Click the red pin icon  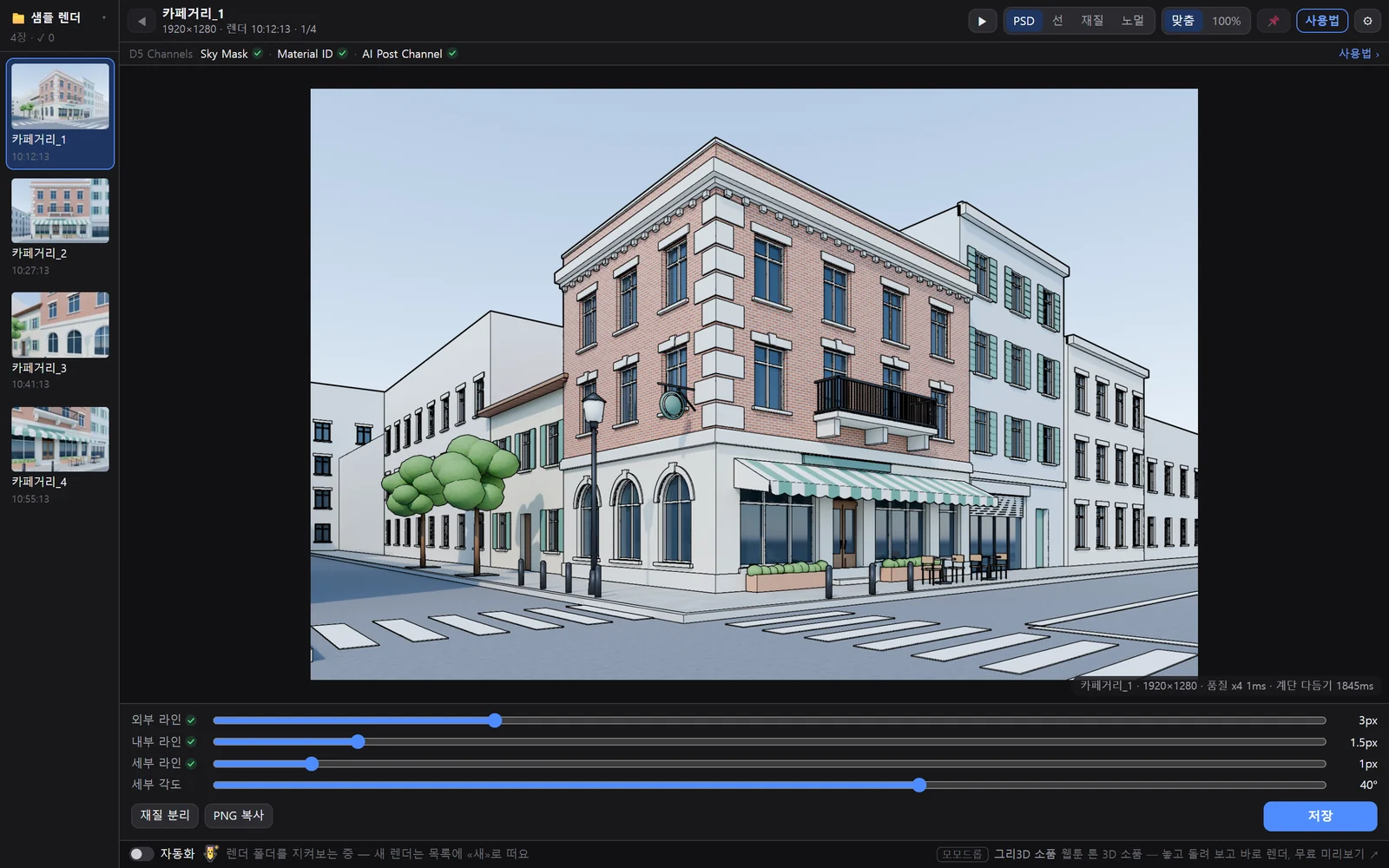point(1274,21)
